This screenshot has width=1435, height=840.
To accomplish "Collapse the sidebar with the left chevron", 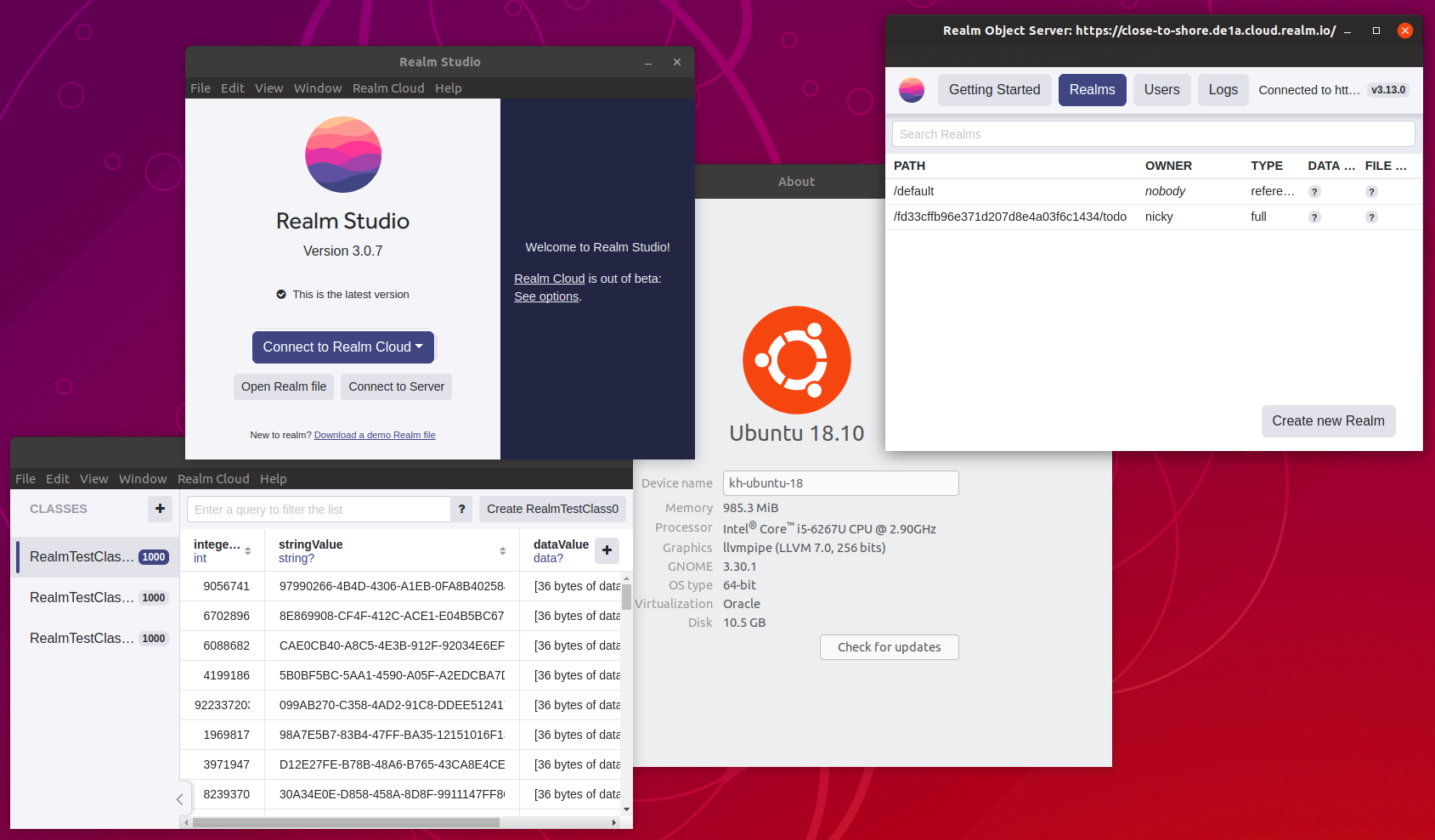I will [x=179, y=799].
